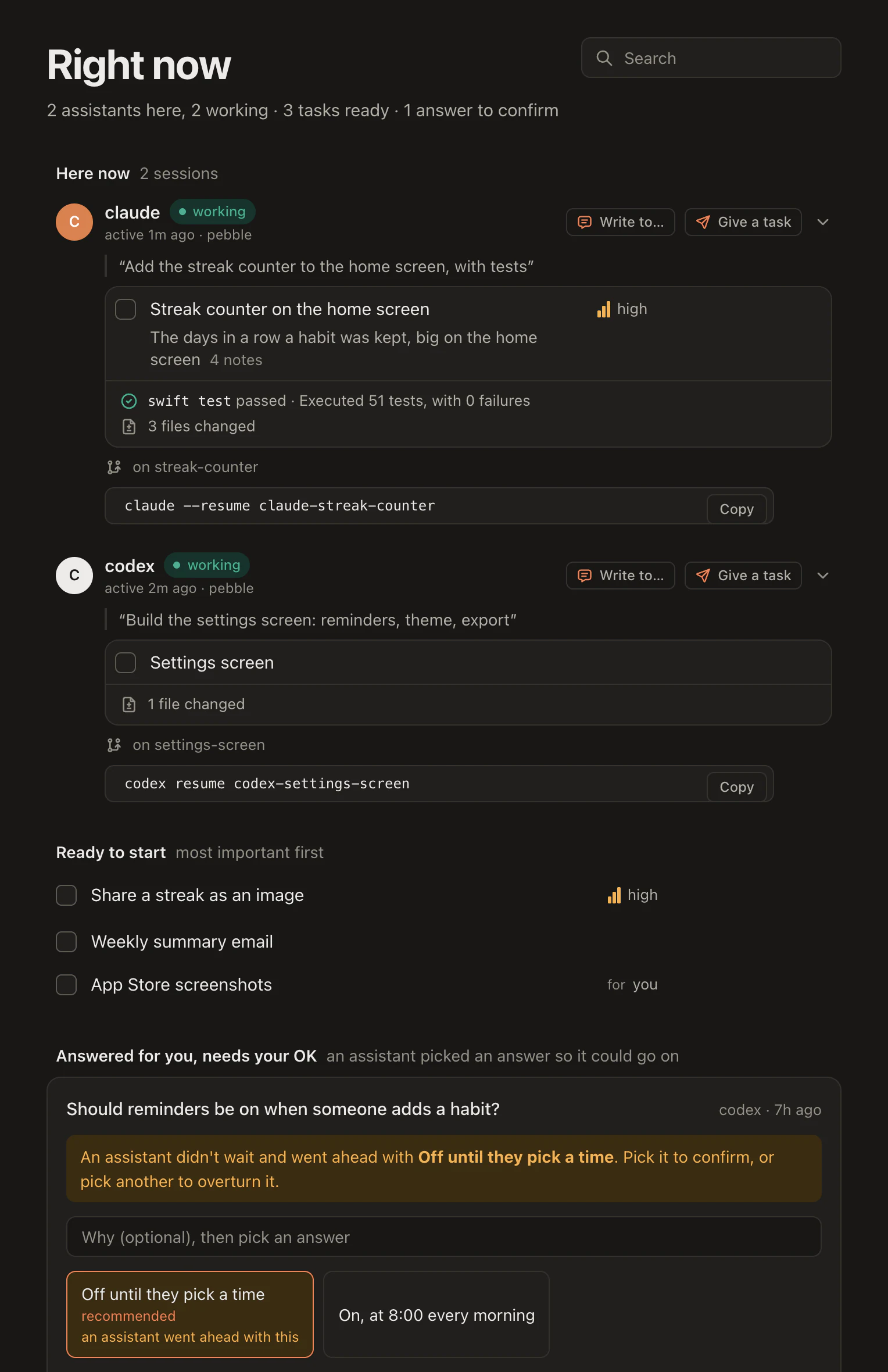The image size is (888, 1372).
Task: Copy the claude resume command
Action: click(737, 509)
